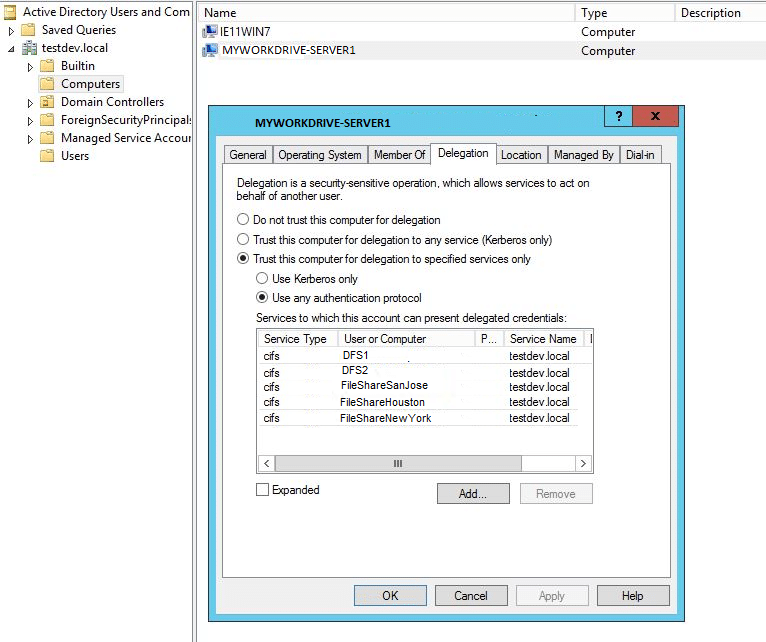Viewport: 766px width, 642px height.
Task: Expand the Builtin tree node
Action: tap(31, 66)
